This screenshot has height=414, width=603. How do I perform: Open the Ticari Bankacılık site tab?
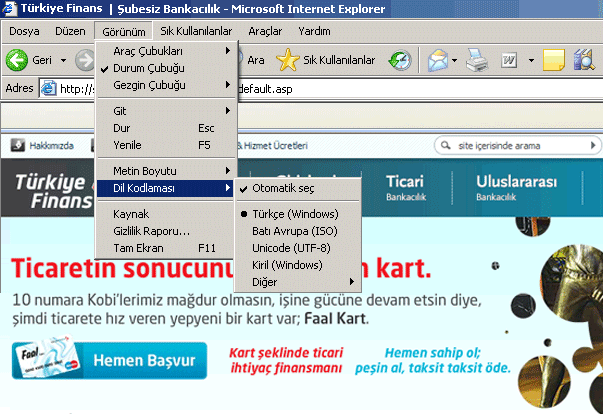point(406,188)
